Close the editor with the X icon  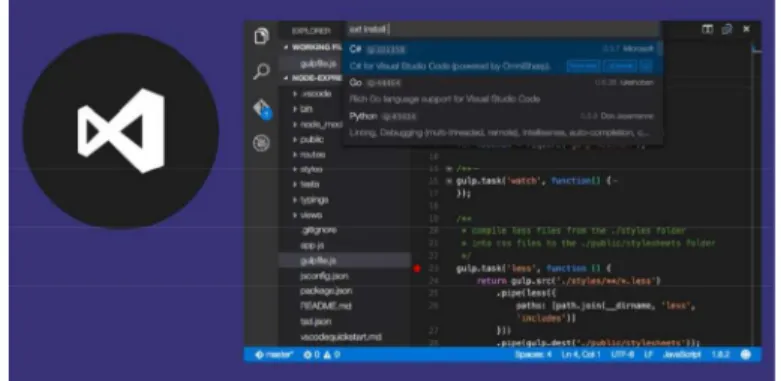tap(746, 29)
